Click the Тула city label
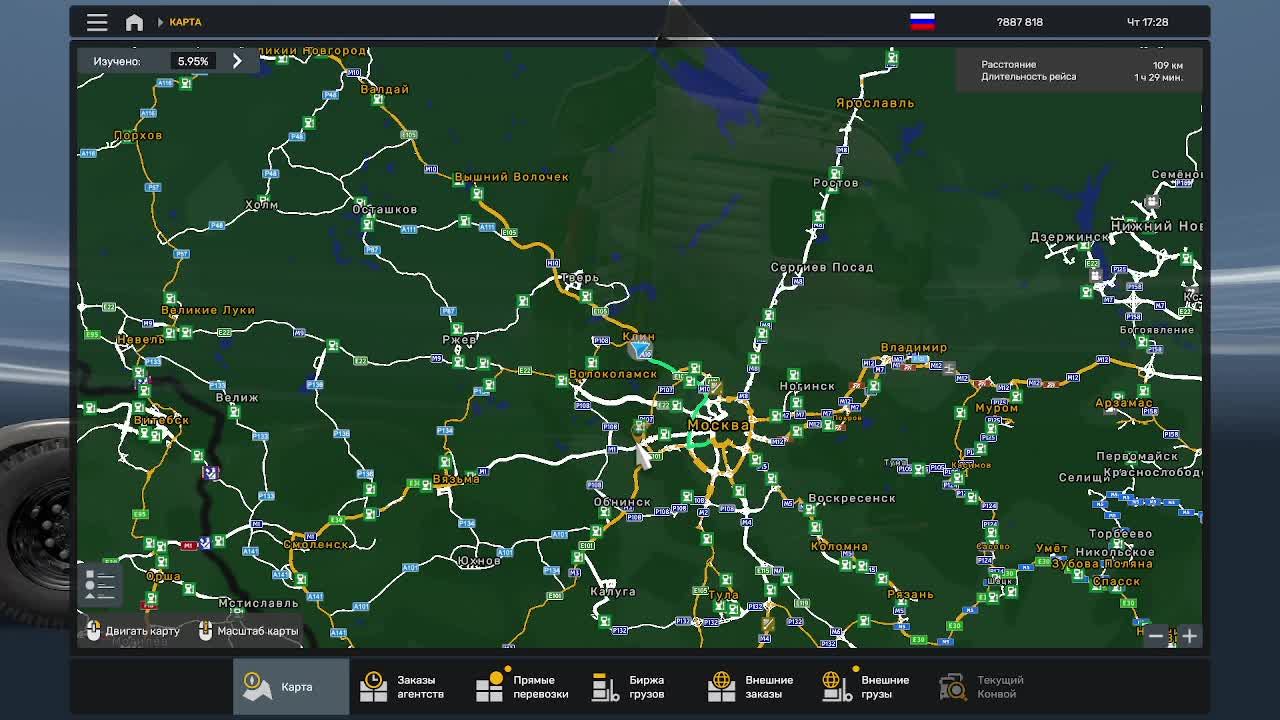This screenshot has width=1280, height=720. [x=723, y=595]
